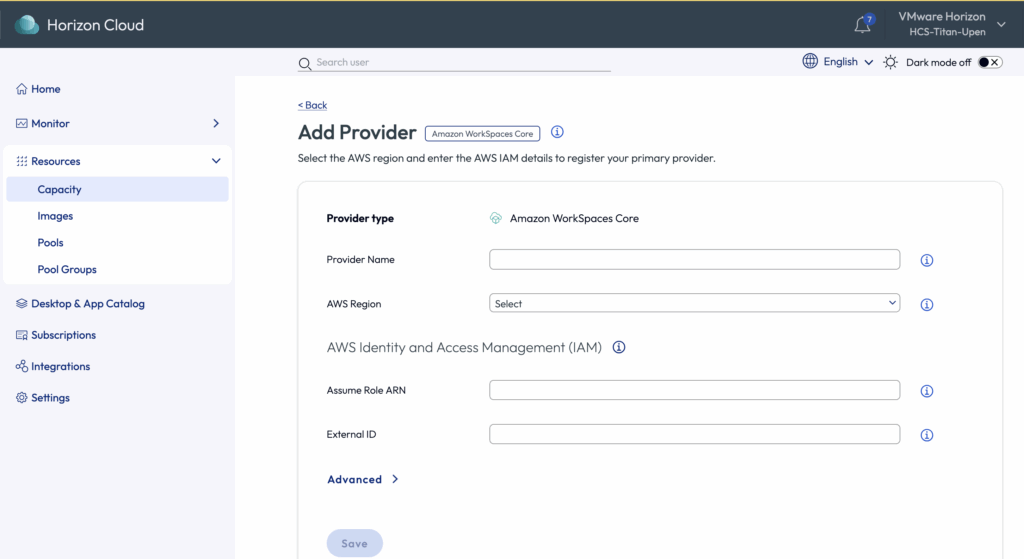
Task: Click info icon beside AWS Region dropdown
Action: (926, 304)
